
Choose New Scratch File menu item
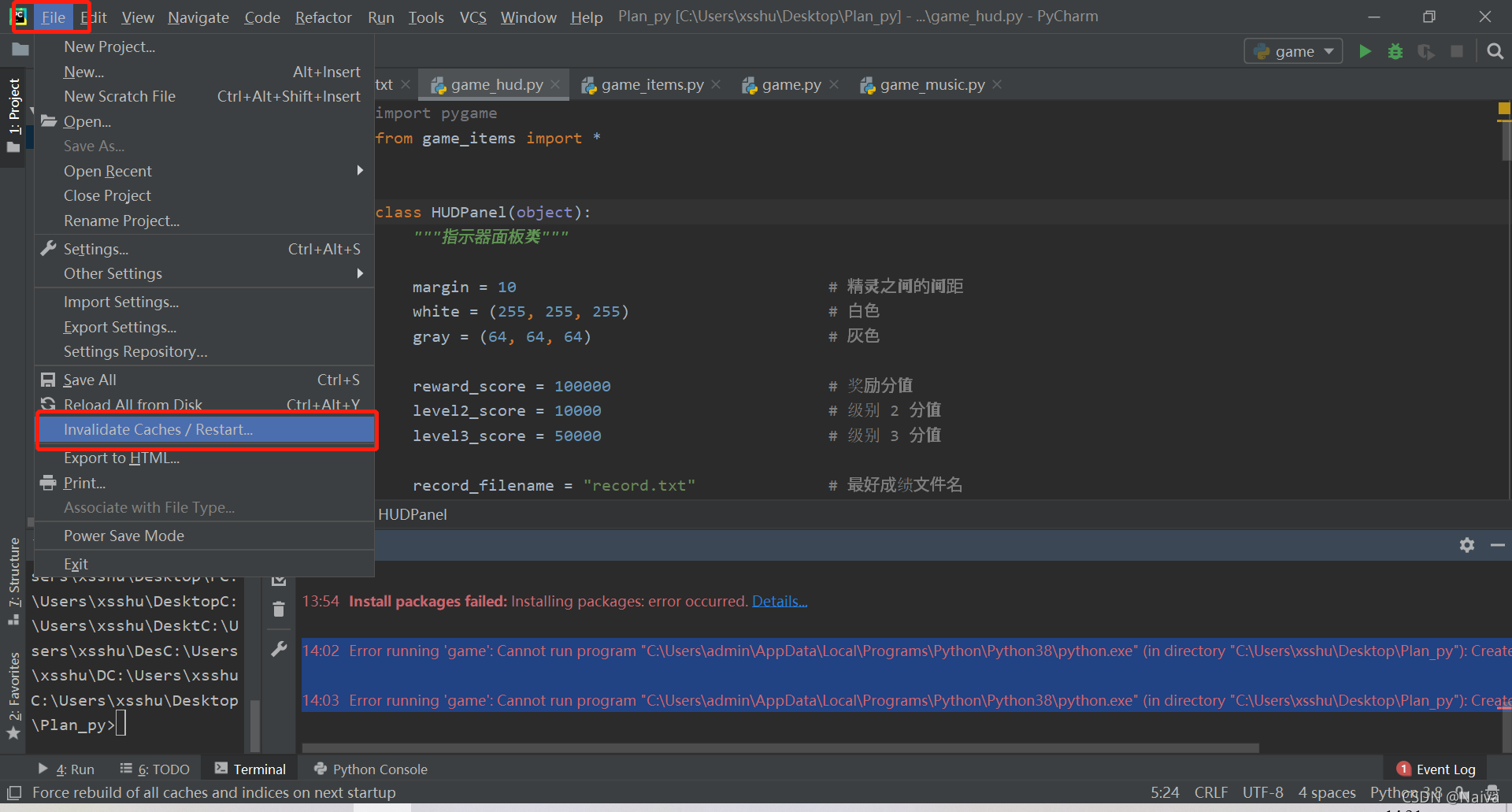coord(205,96)
